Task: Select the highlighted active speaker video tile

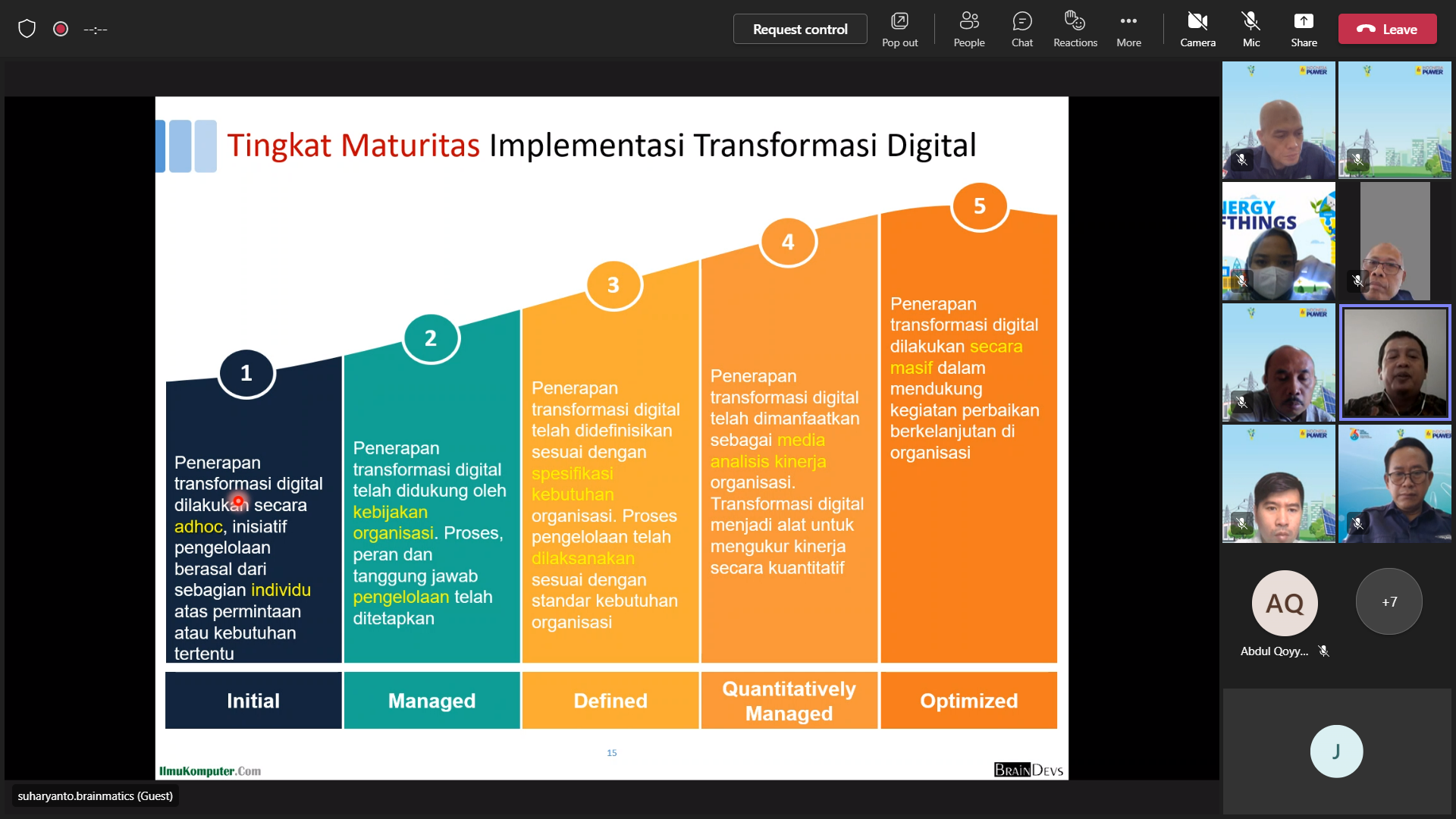Action: (1394, 362)
